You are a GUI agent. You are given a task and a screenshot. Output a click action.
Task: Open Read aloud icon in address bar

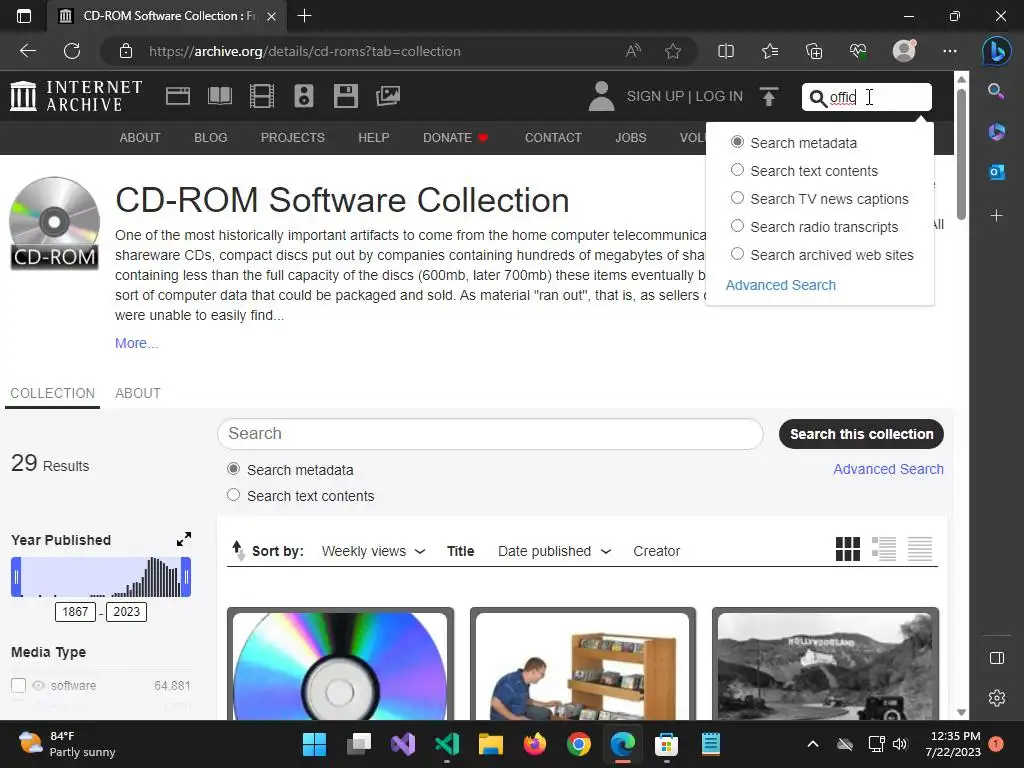tap(633, 51)
